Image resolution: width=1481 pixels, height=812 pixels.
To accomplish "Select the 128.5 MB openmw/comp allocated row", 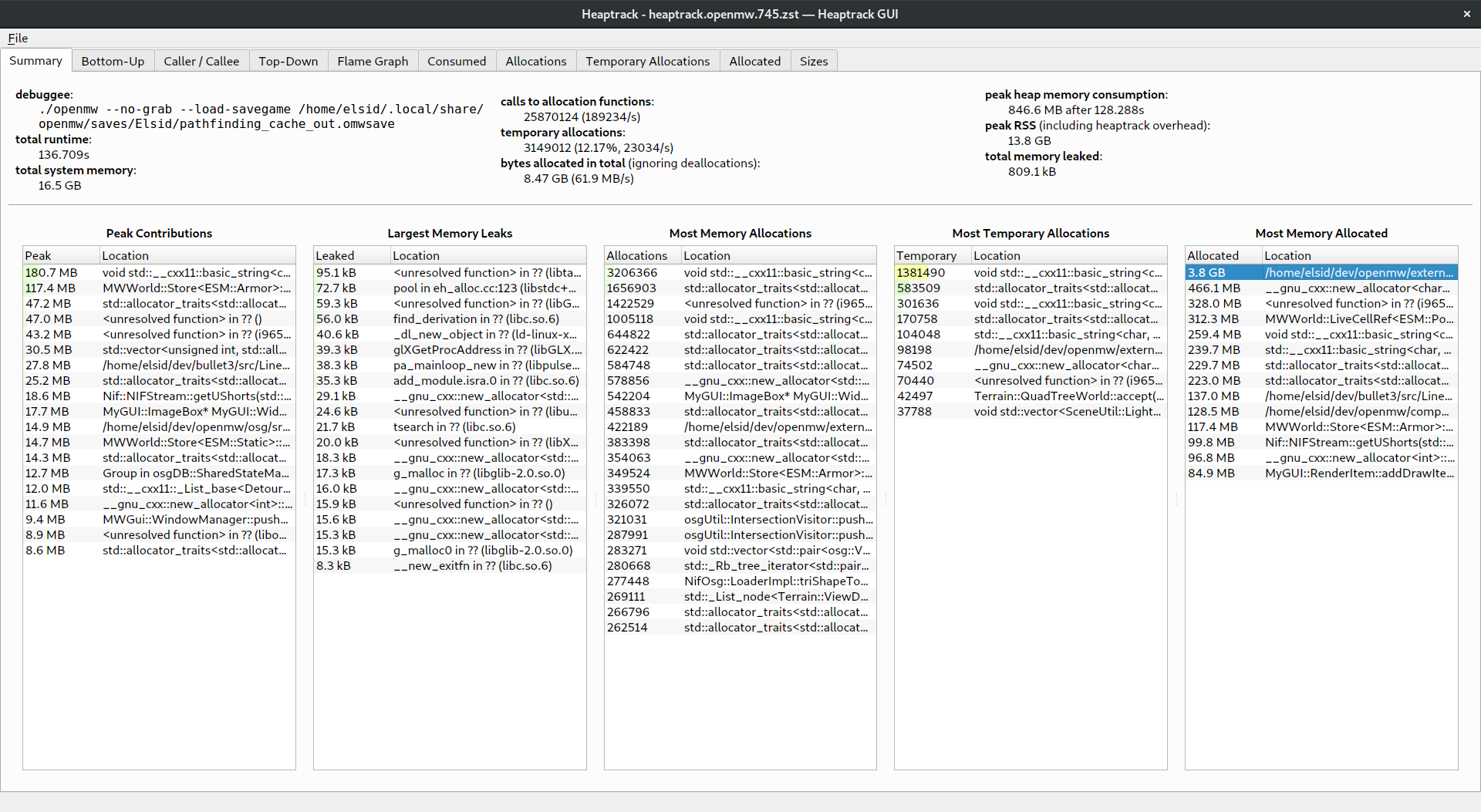I will [x=1321, y=411].
